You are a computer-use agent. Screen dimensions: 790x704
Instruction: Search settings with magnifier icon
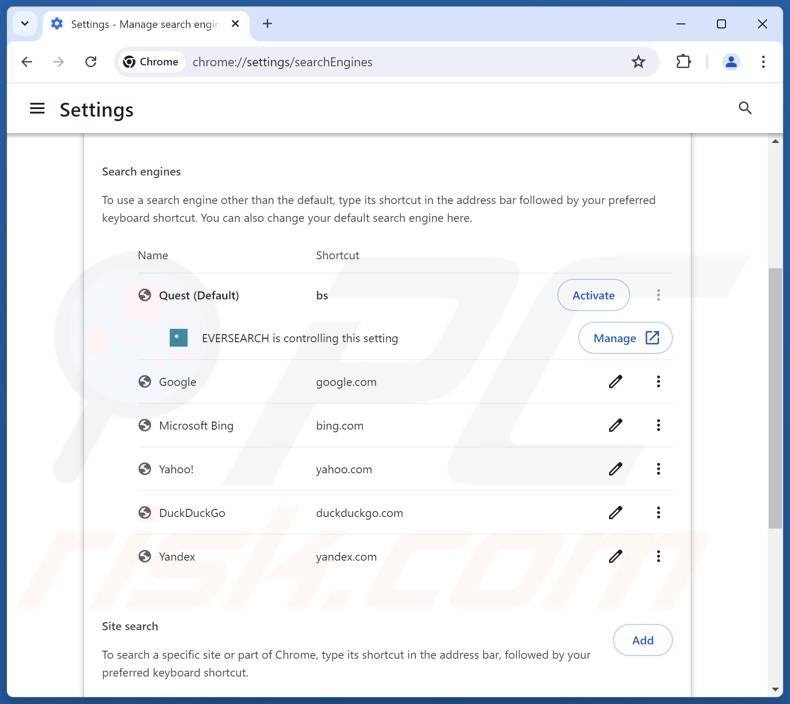point(745,108)
